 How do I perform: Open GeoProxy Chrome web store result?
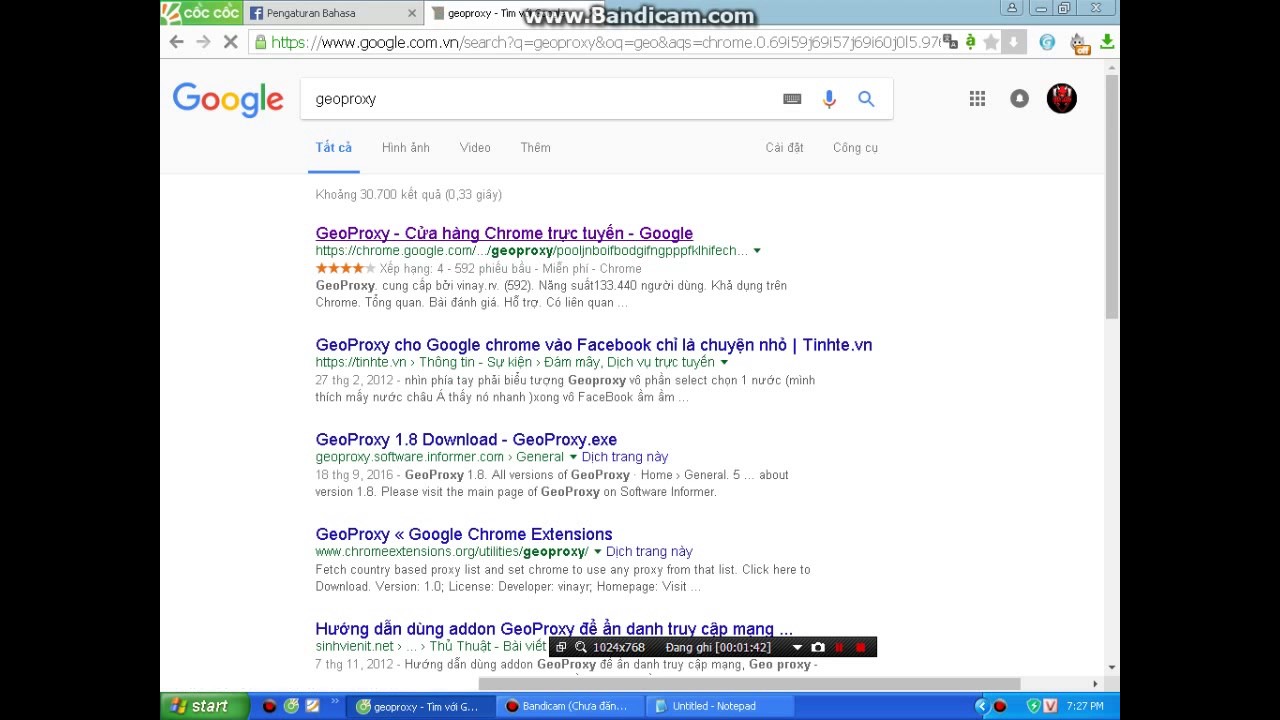(504, 233)
